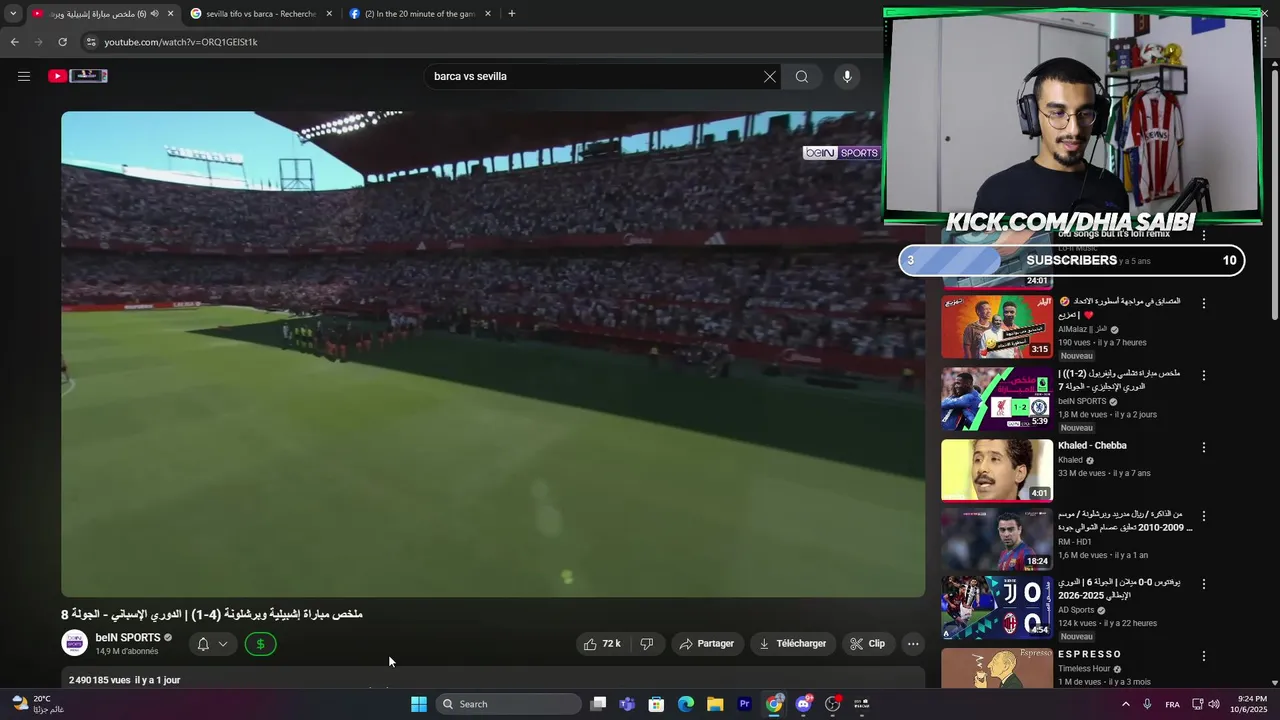Click the video player to pause
1280x720 pixels.
pyautogui.click(x=493, y=354)
